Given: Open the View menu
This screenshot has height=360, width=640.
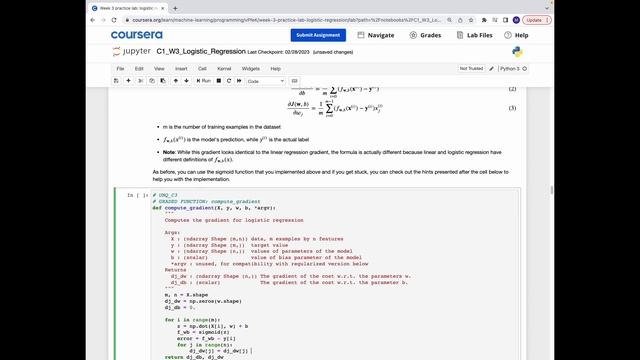Looking at the screenshot, I should pos(159,69).
